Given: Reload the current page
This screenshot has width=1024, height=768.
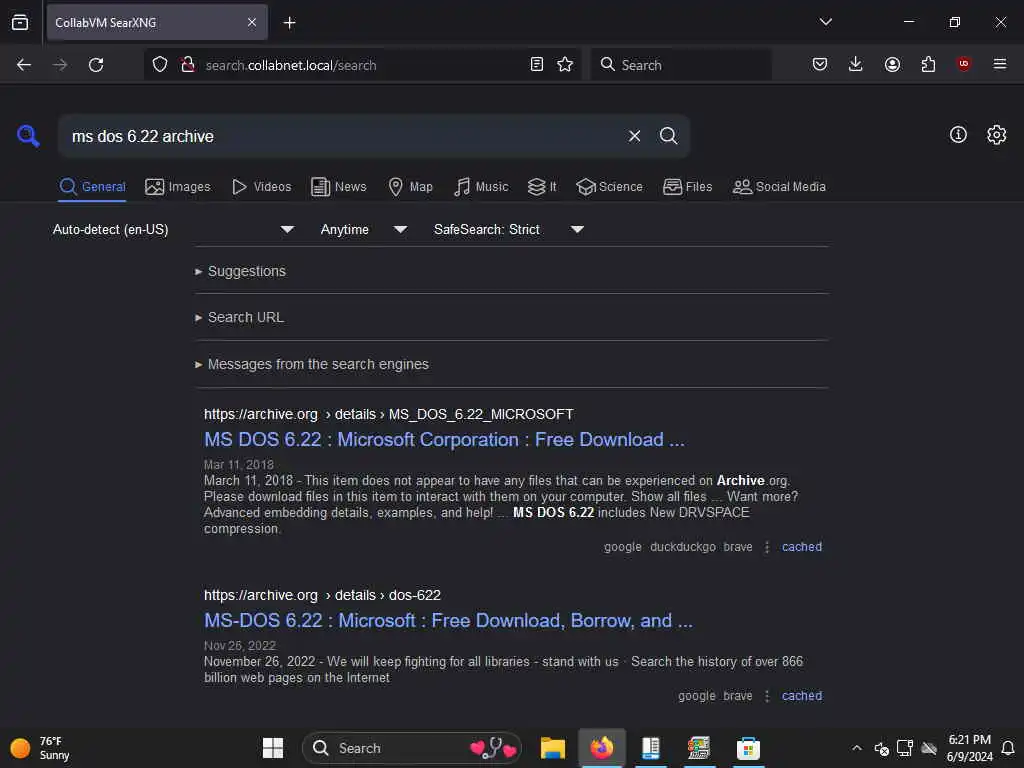Looking at the screenshot, I should pos(96,65).
